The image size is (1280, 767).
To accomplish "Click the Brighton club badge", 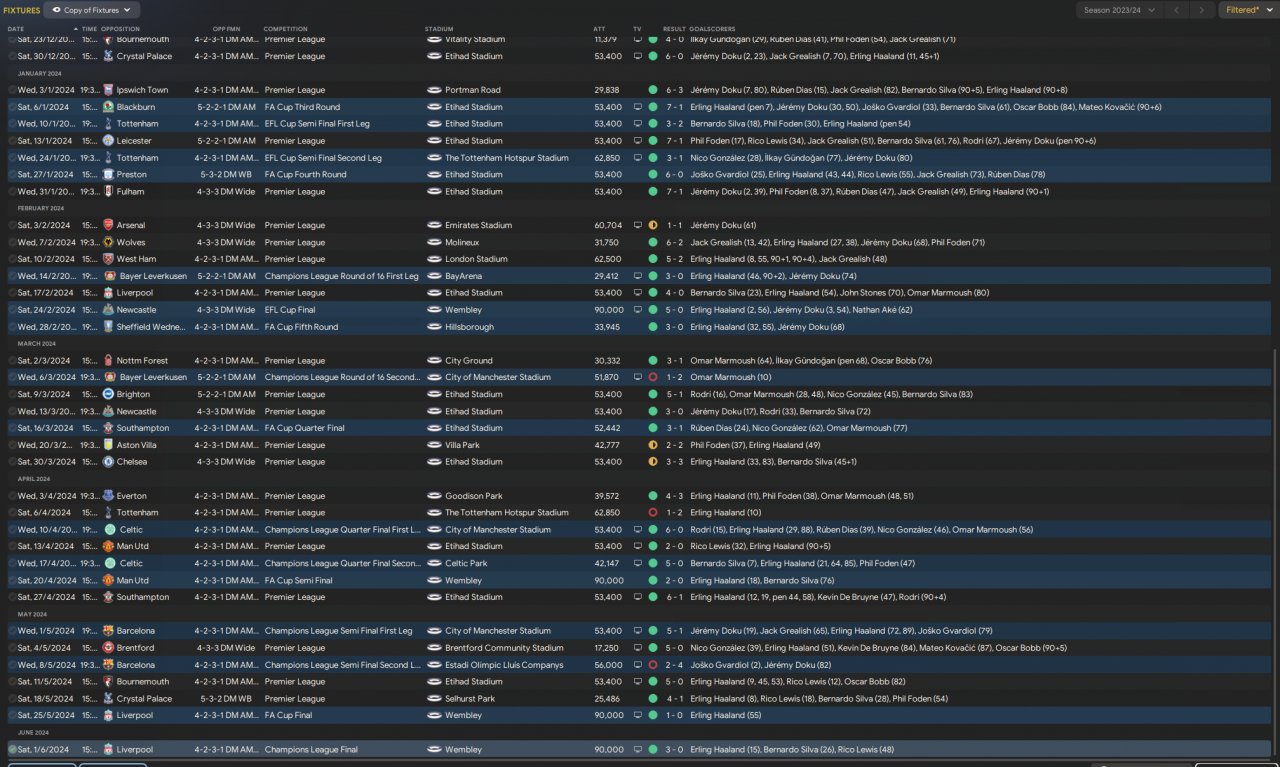I will (109, 395).
